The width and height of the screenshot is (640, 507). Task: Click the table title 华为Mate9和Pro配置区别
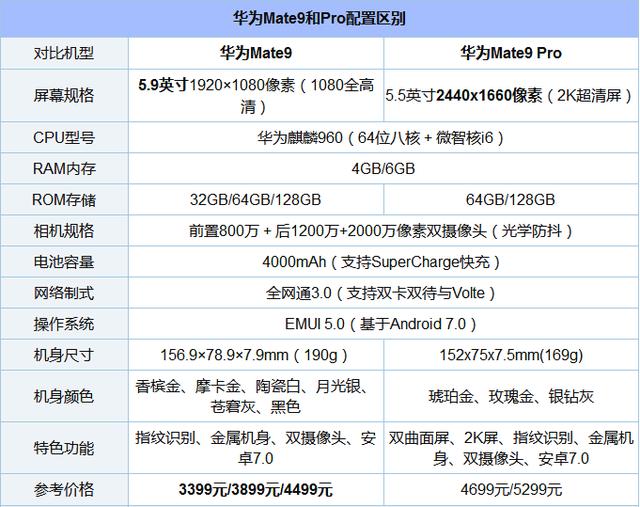pyautogui.click(x=319, y=18)
